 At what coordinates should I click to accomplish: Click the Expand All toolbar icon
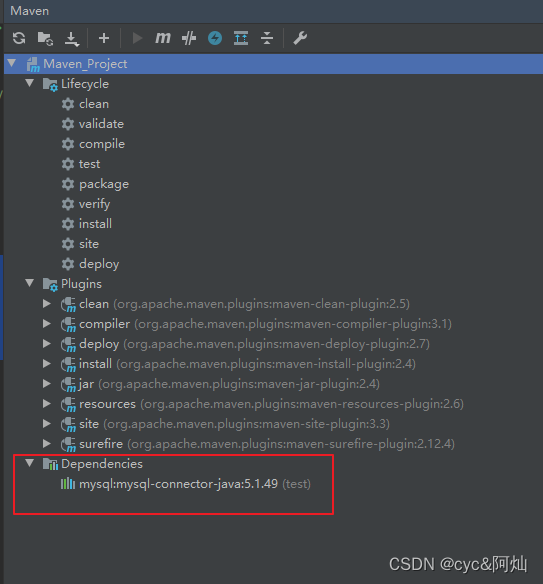point(241,38)
